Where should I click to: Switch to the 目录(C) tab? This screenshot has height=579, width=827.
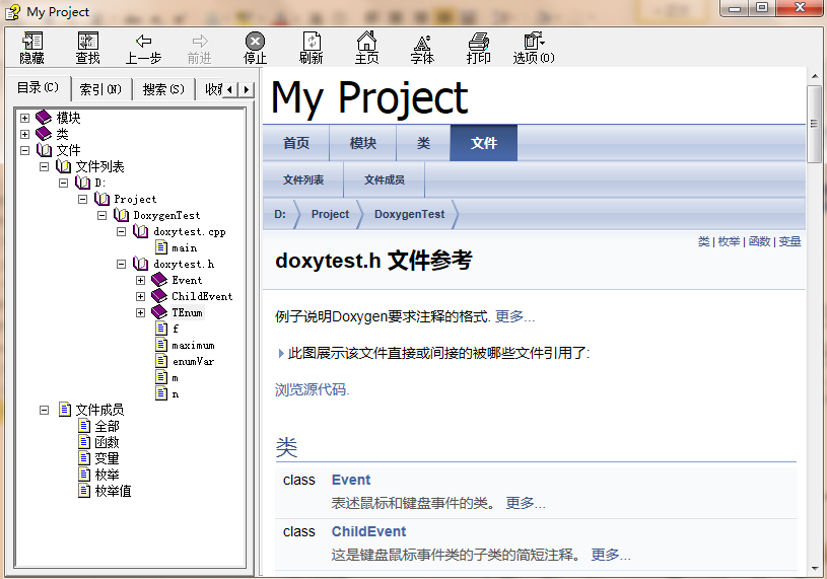[38, 88]
